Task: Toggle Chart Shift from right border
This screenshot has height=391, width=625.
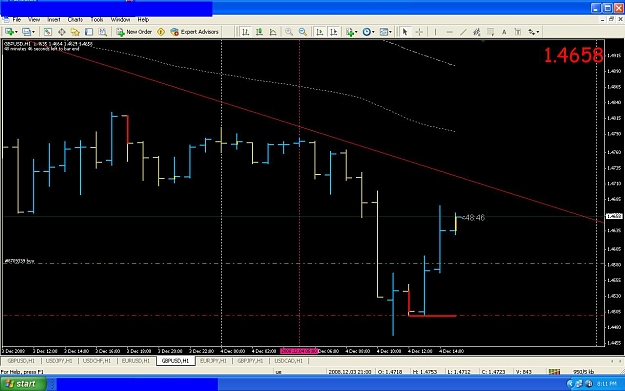Action: point(334,32)
